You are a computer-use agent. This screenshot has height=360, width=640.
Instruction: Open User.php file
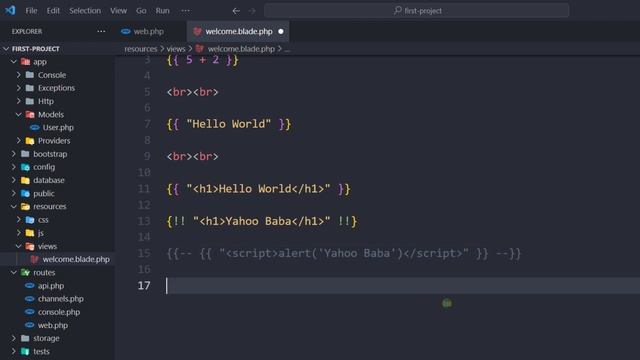point(58,128)
